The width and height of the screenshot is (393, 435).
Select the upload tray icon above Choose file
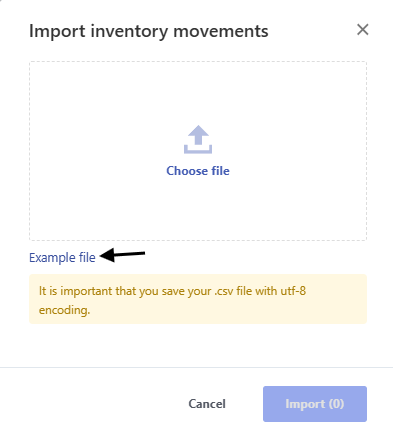tap(198, 139)
